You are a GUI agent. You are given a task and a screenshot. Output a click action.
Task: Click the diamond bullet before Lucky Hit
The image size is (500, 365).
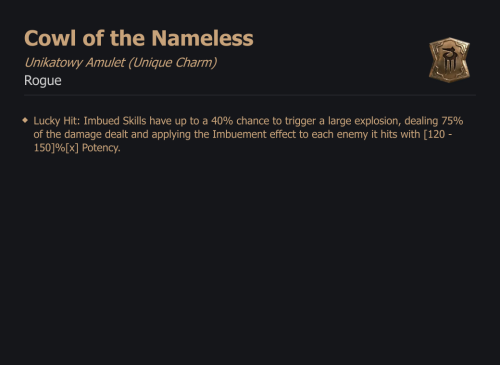pyautogui.click(x=25, y=120)
